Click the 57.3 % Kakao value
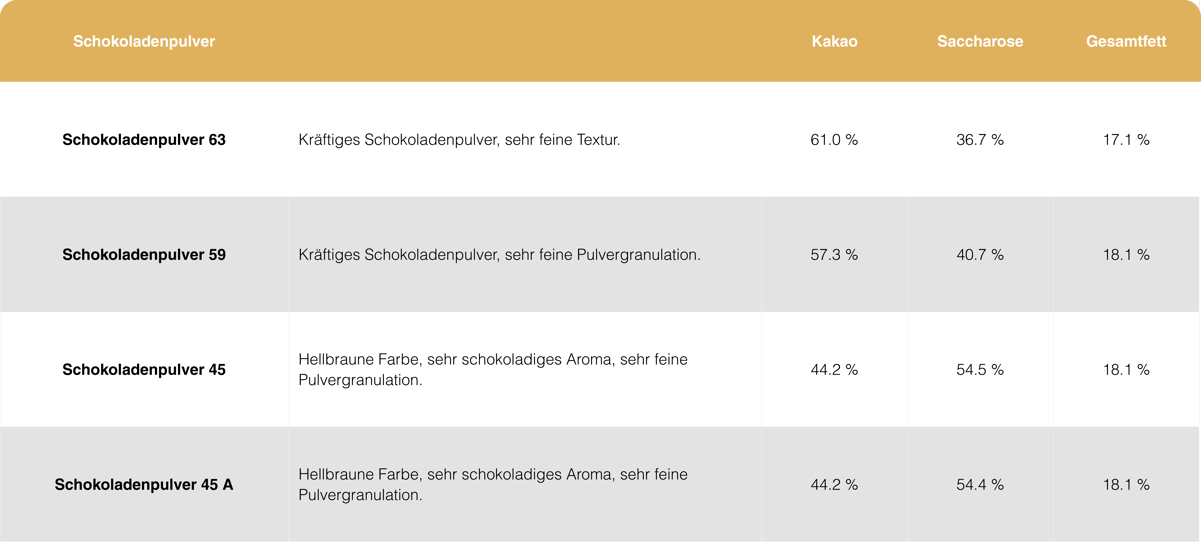Viewport: 1201px width, 543px height. (x=834, y=255)
